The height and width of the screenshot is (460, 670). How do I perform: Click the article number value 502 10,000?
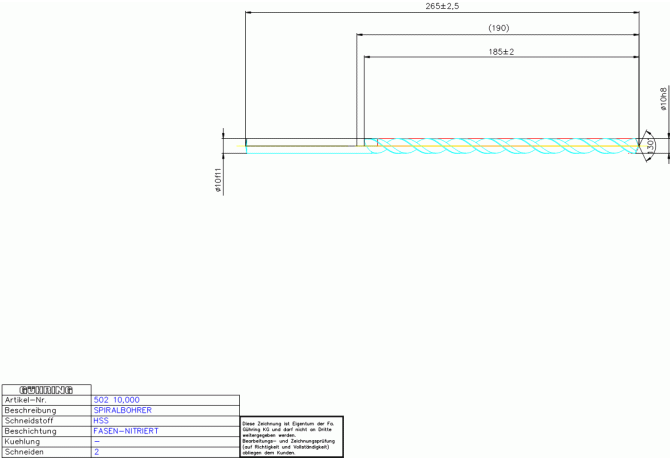point(116,400)
